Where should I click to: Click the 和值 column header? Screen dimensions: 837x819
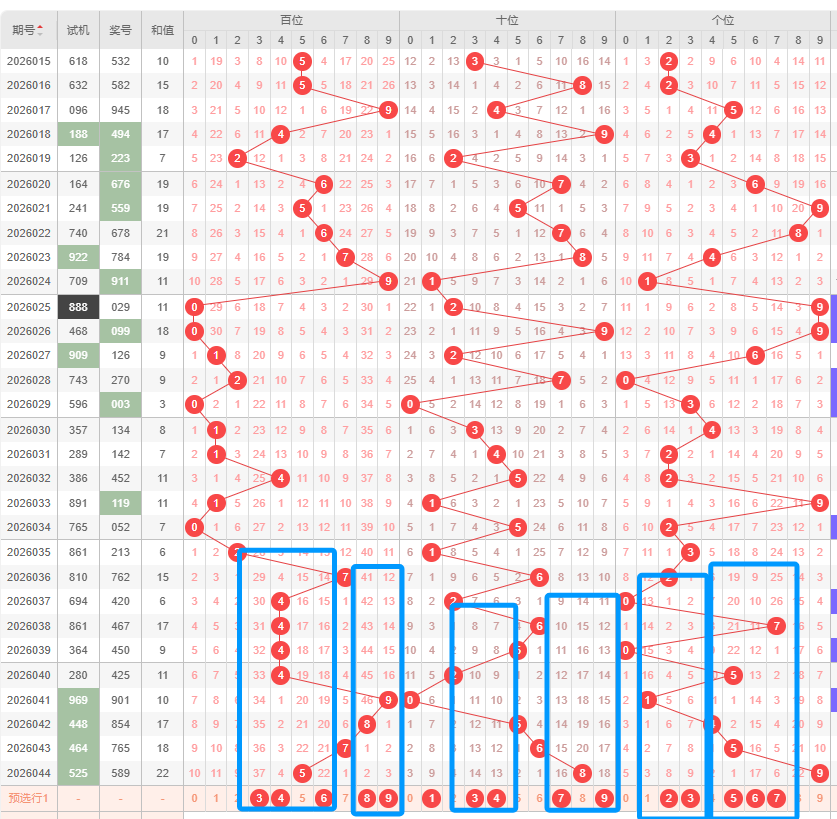pos(162,29)
